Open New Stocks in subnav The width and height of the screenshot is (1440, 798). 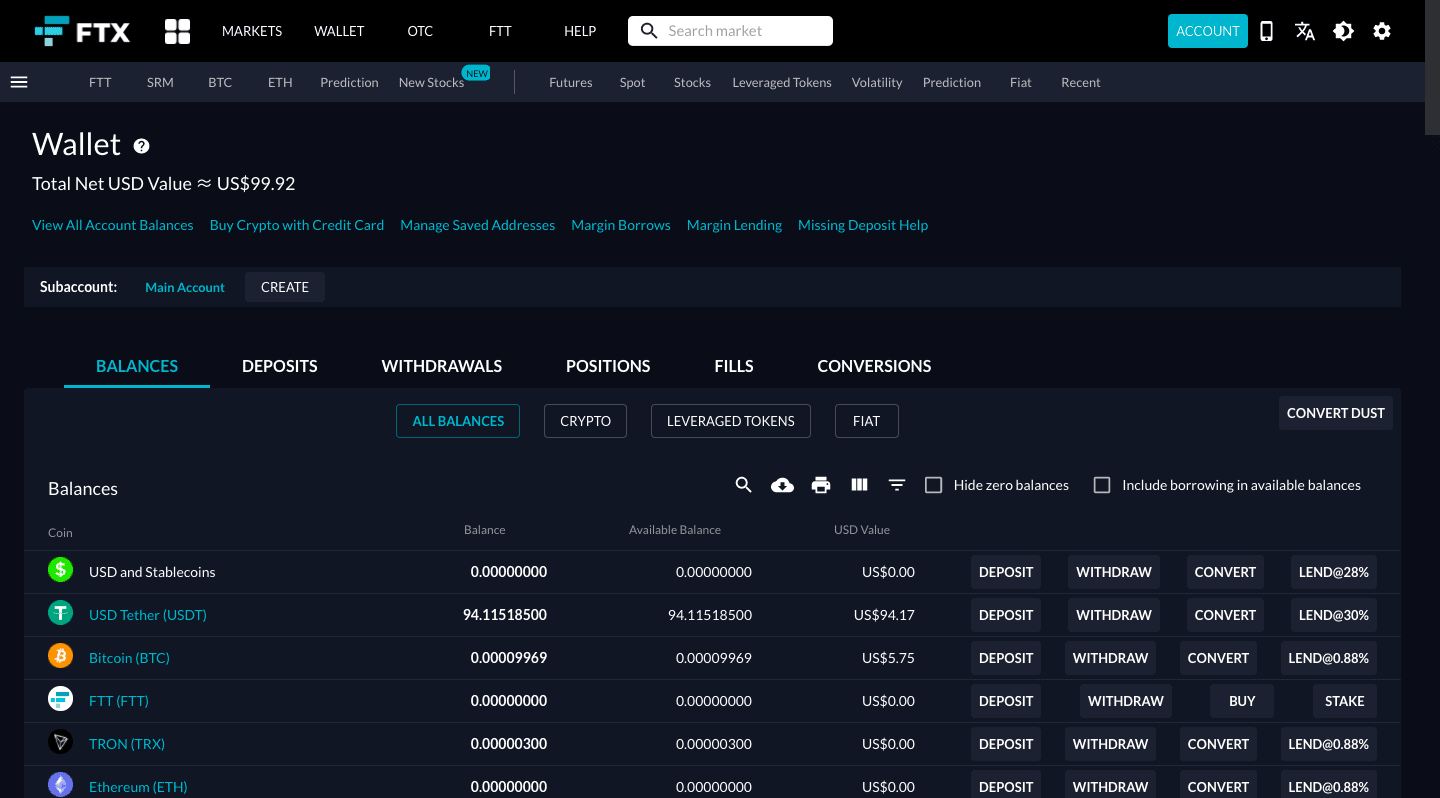tap(432, 82)
